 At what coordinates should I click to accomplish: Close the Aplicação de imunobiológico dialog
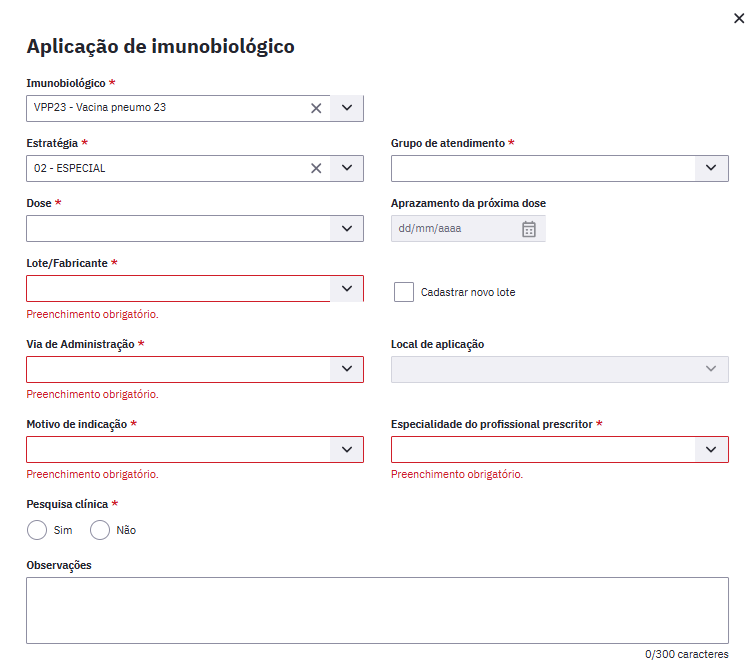(x=739, y=18)
